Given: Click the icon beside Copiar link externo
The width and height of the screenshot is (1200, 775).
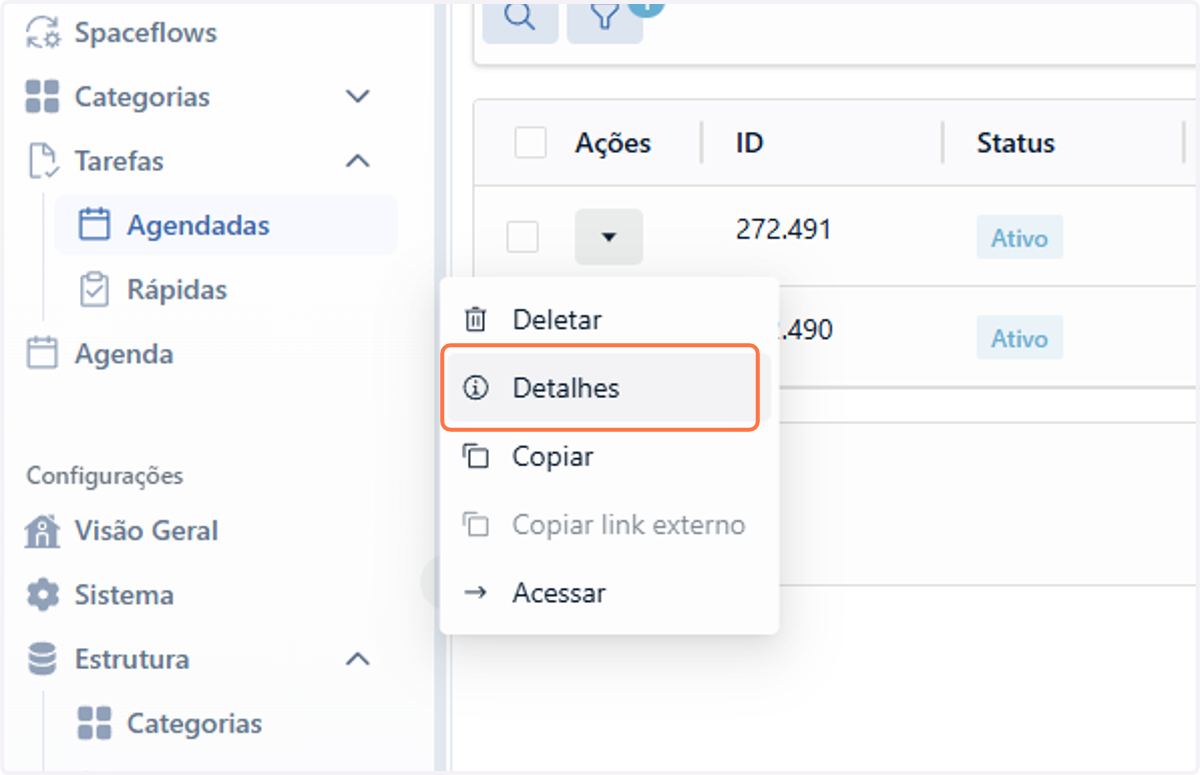Looking at the screenshot, I should click(x=476, y=525).
